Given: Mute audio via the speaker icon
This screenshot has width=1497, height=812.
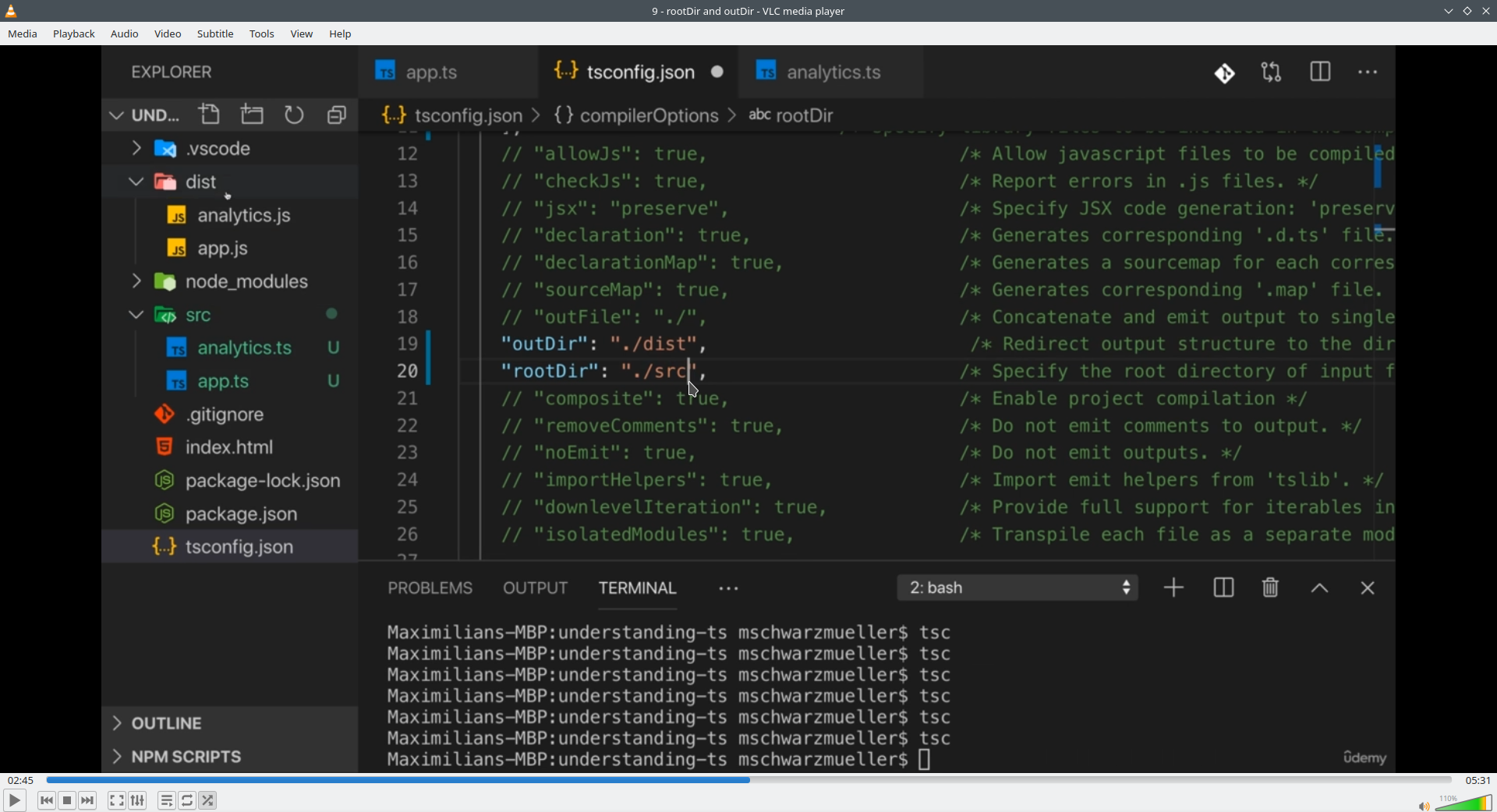Looking at the screenshot, I should 1423,805.
